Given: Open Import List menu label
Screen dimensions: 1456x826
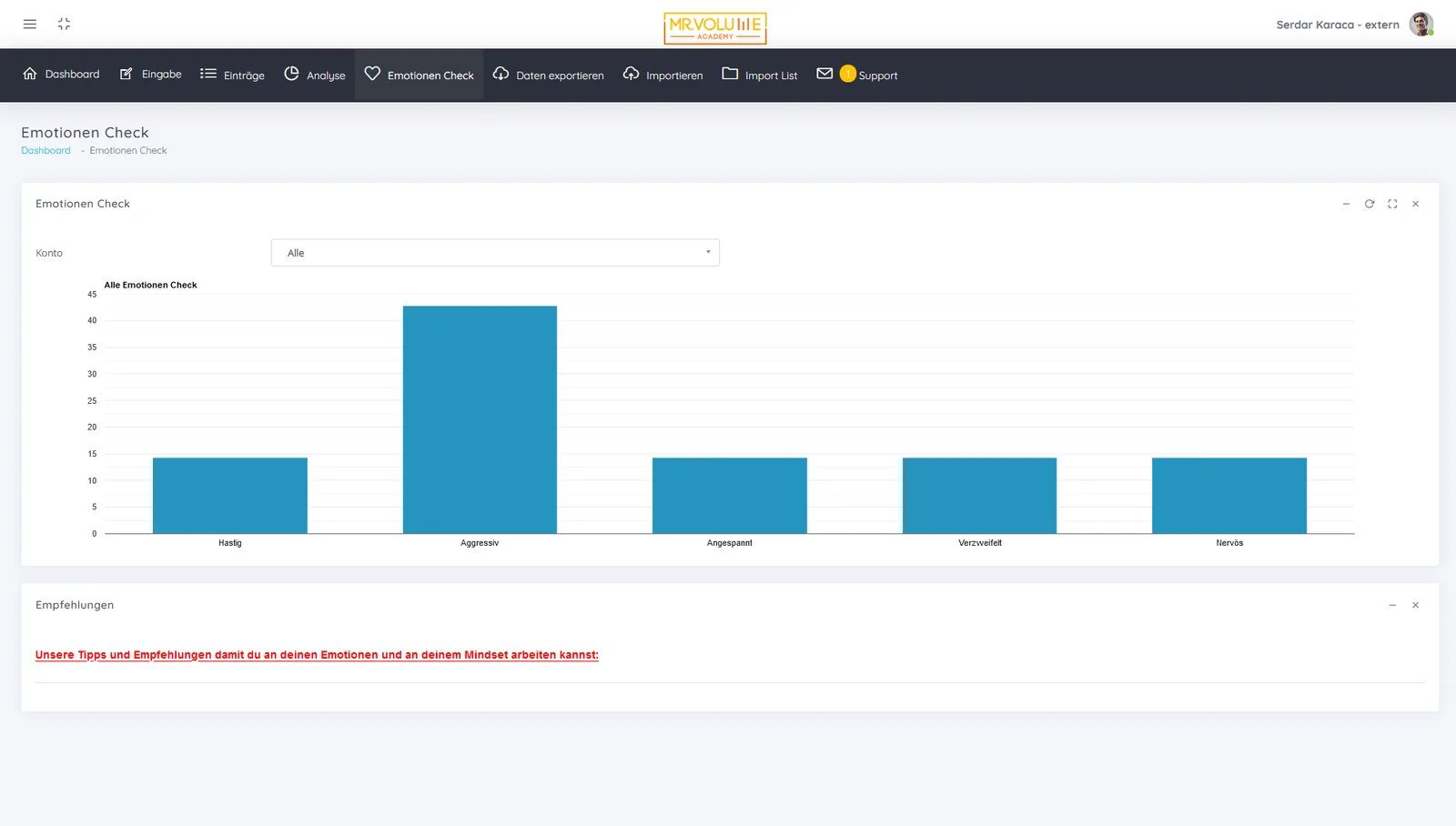Looking at the screenshot, I should pyautogui.click(x=771, y=76).
